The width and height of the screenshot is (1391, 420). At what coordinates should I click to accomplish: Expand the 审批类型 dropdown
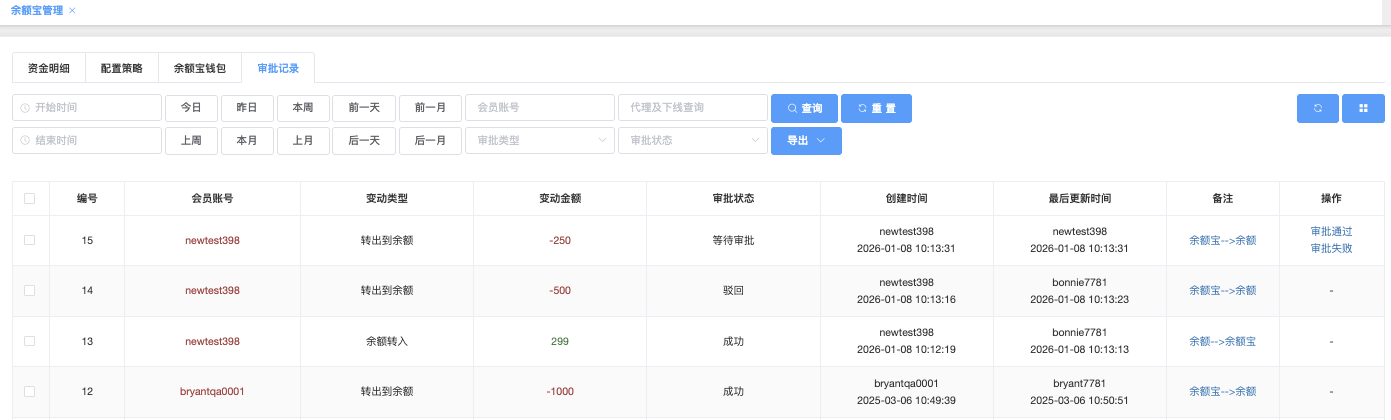tap(540, 141)
